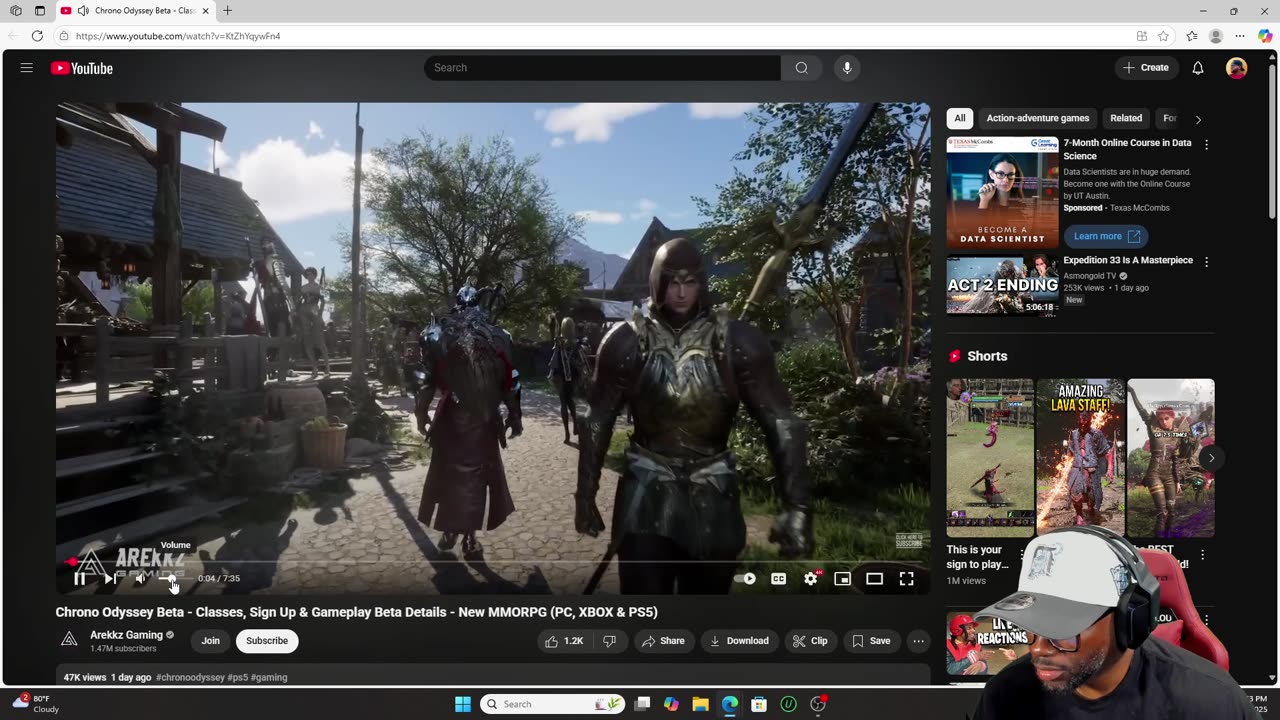
Task: Open the Copilot sidebar icon
Action: tap(1267, 36)
